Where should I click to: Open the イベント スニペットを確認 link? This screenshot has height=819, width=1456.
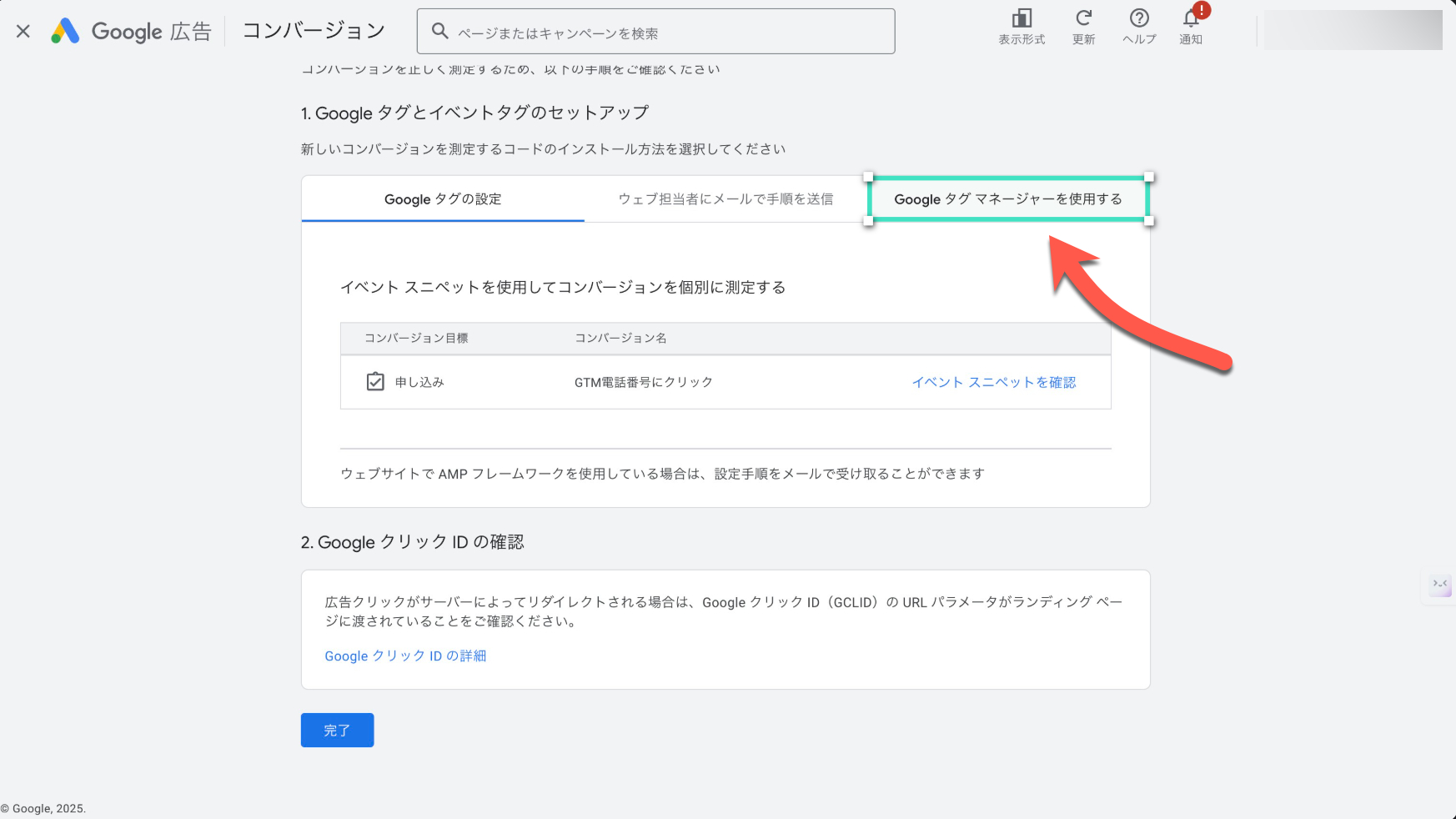point(993,382)
